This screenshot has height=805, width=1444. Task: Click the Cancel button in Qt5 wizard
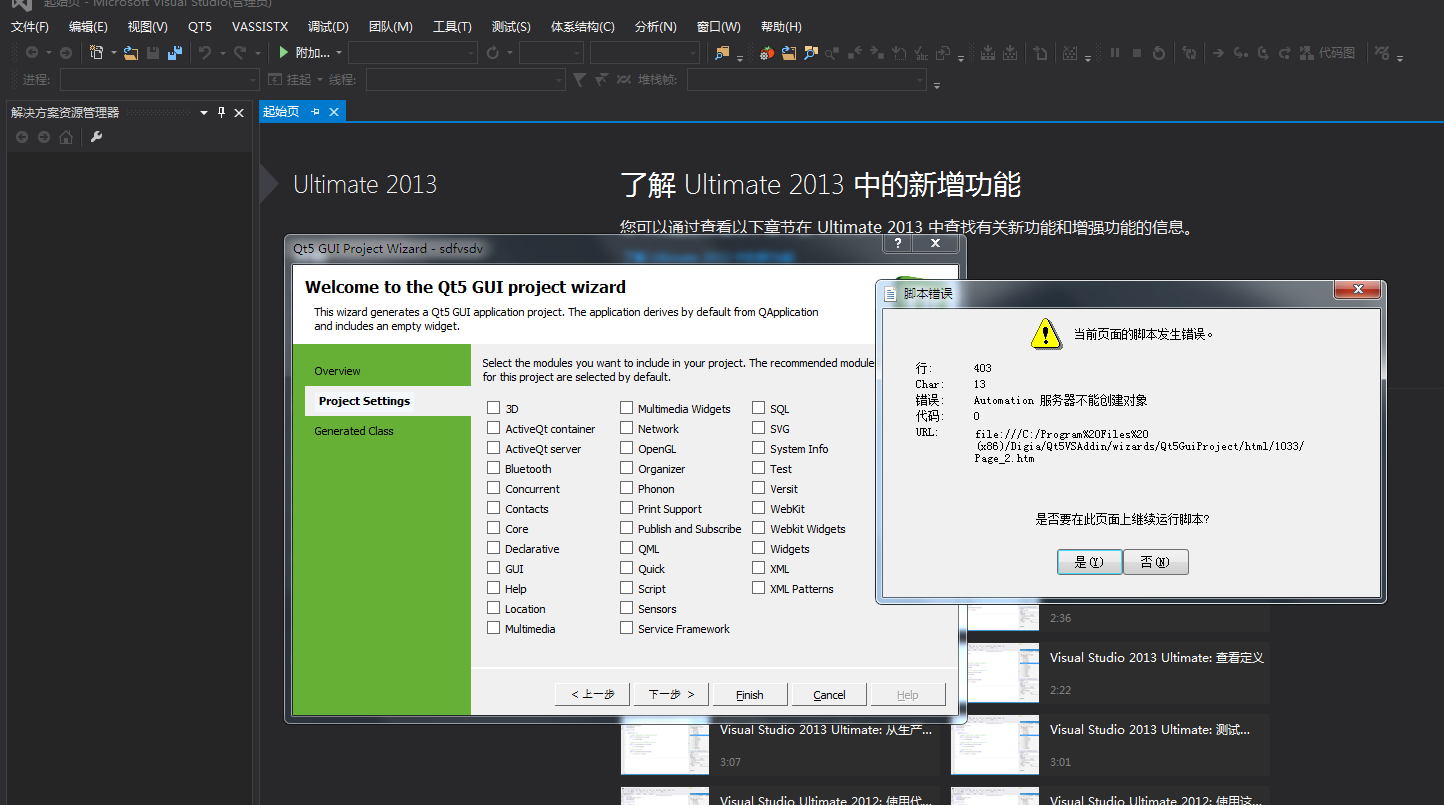click(x=829, y=695)
